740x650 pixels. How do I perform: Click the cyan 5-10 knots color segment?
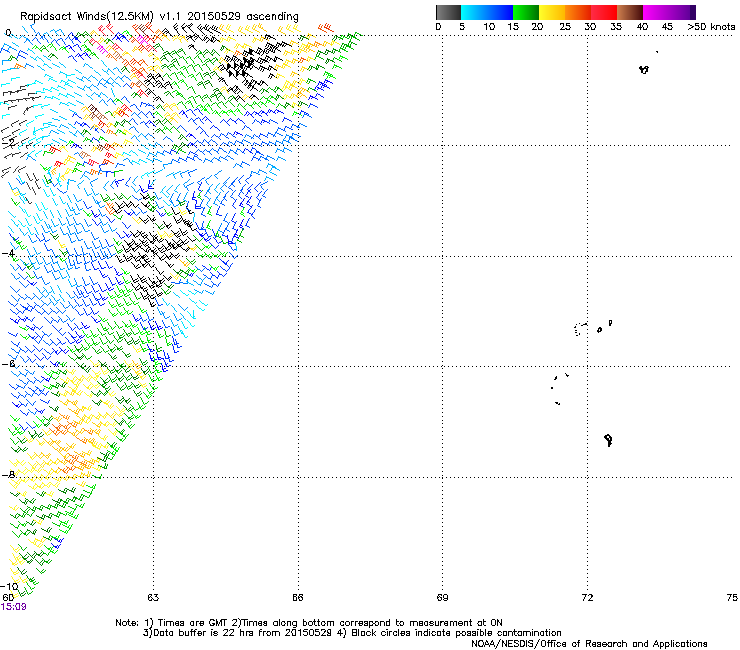pos(473,12)
